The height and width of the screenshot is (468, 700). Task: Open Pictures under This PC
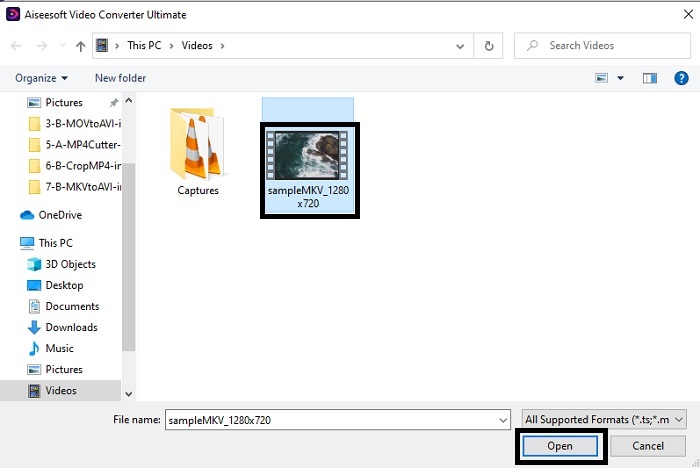pos(55,369)
